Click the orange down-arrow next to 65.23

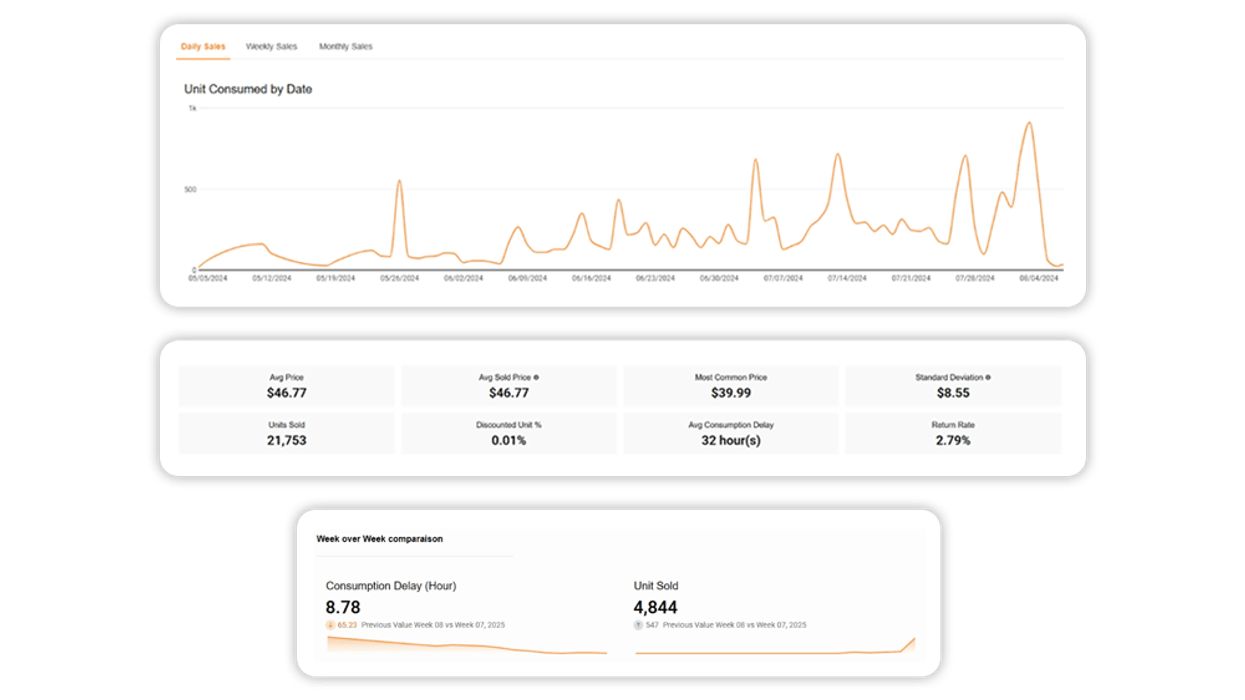click(330, 624)
